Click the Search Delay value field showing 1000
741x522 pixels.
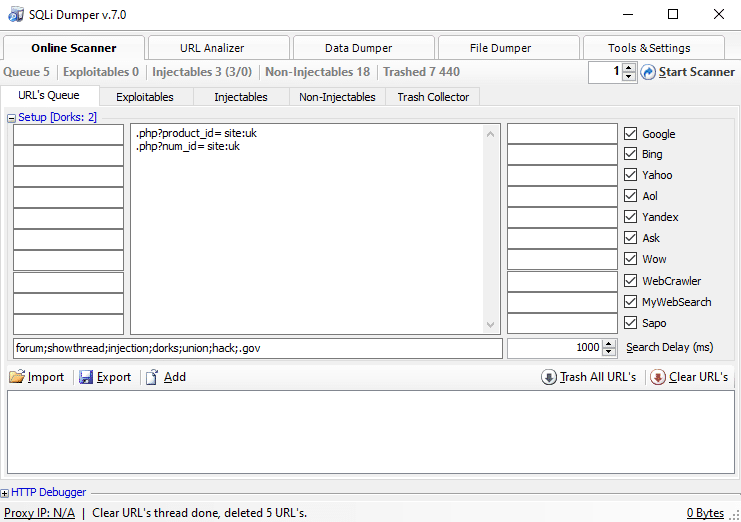tap(555, 348)
